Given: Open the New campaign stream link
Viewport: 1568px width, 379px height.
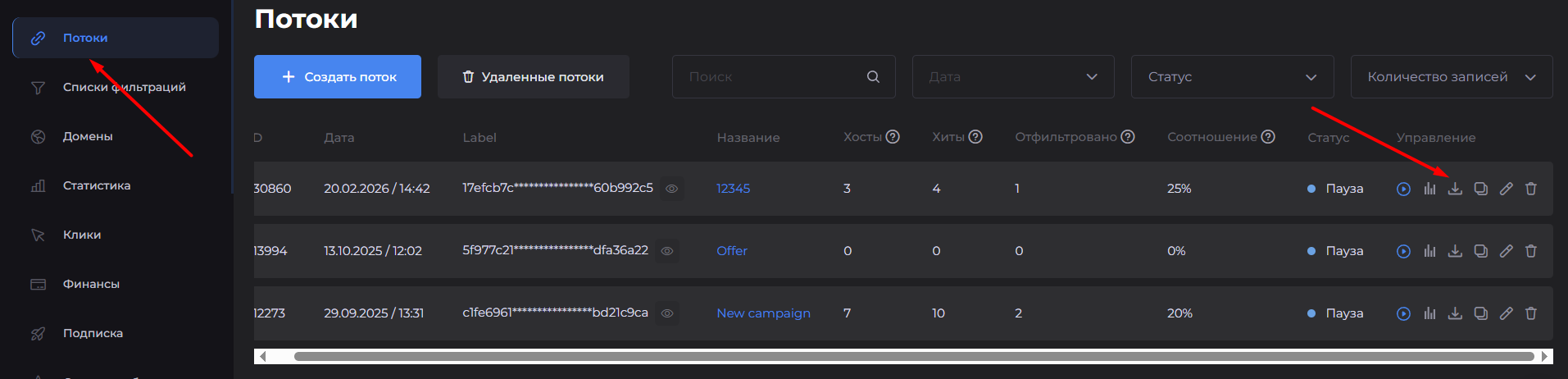Looking at the screenshot, I should (763, 313).
